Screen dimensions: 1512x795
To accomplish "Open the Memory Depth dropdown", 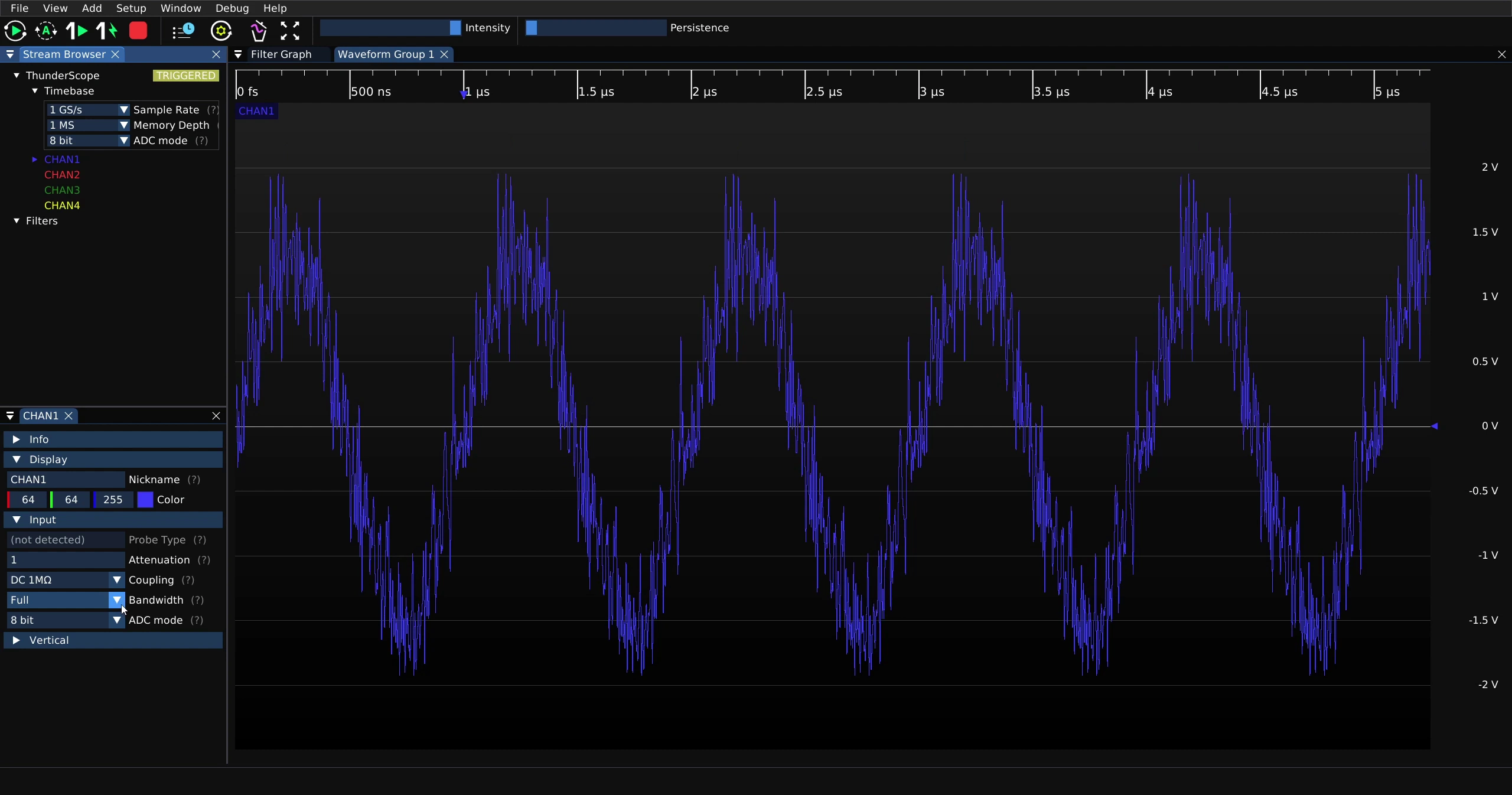I will click(x=87, y=125).
